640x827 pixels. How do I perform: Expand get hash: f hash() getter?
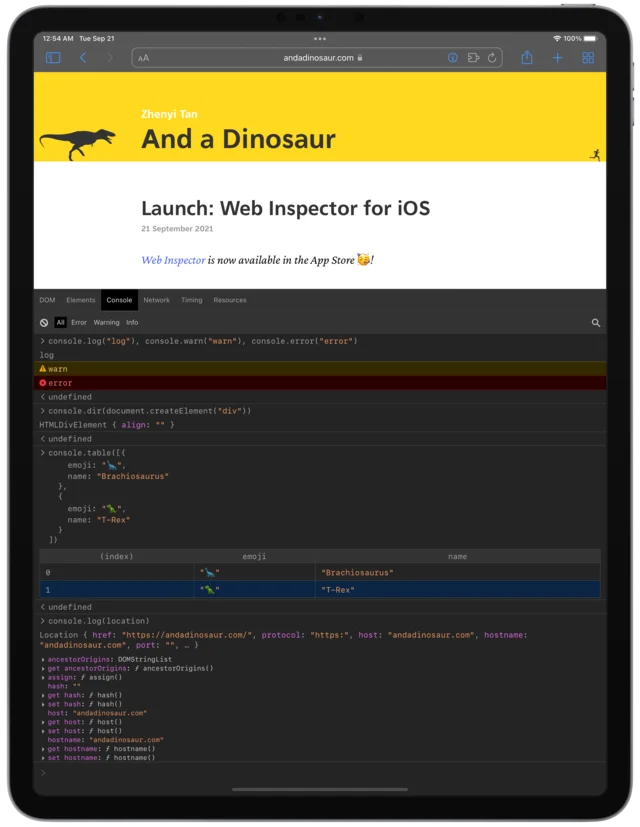tap(43, 695)
